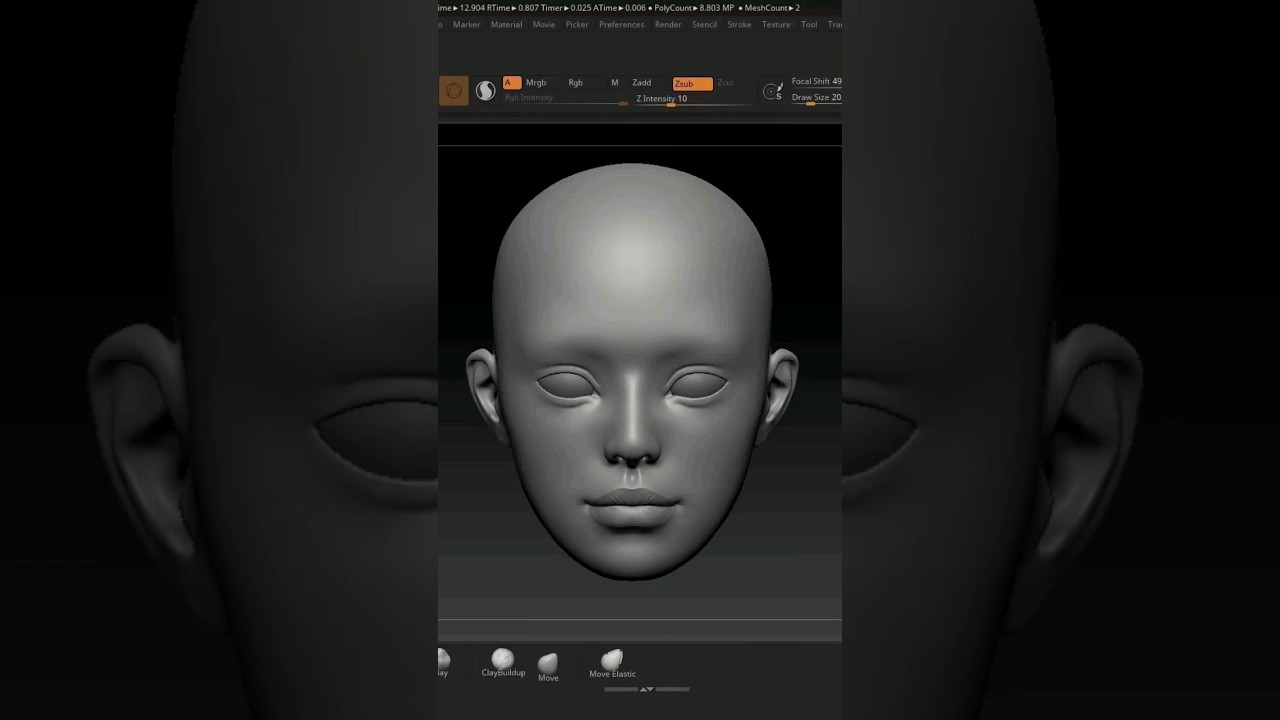Enable Mrgb mode
The height and width of the screenshot is (720, 1280).
pos(536,83)
